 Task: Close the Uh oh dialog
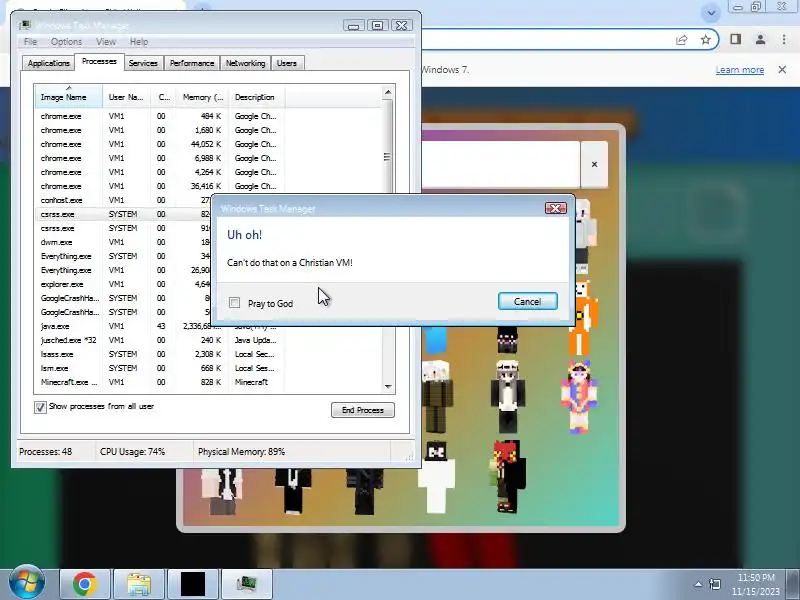coord(556,208)
